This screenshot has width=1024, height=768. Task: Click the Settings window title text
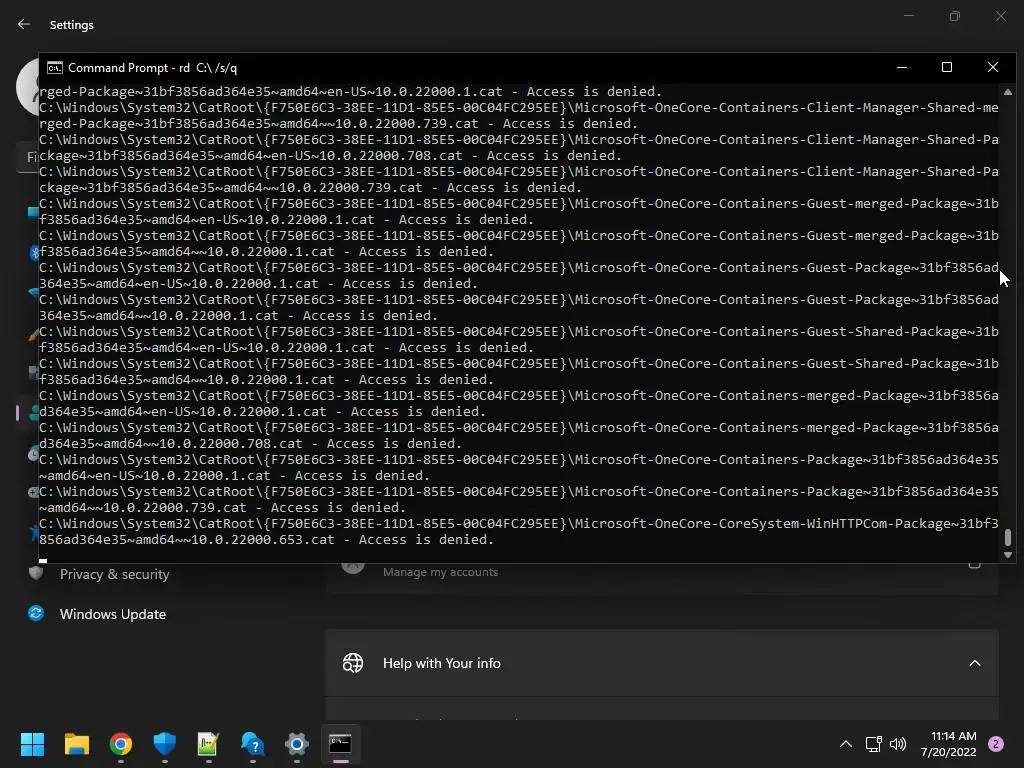(x=72, y=25)
